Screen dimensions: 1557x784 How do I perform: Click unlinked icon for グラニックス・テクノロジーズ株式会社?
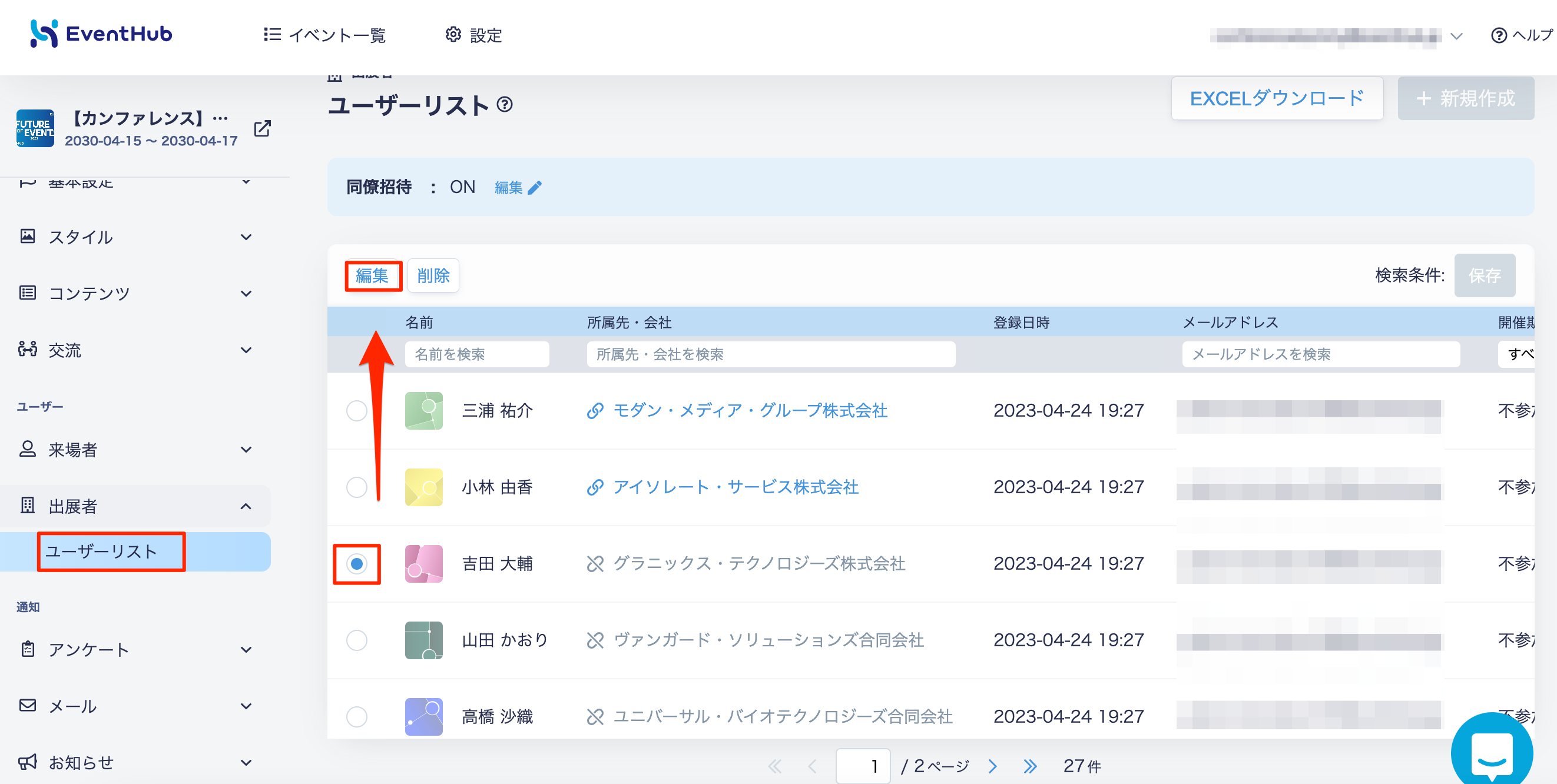point(595,563)
